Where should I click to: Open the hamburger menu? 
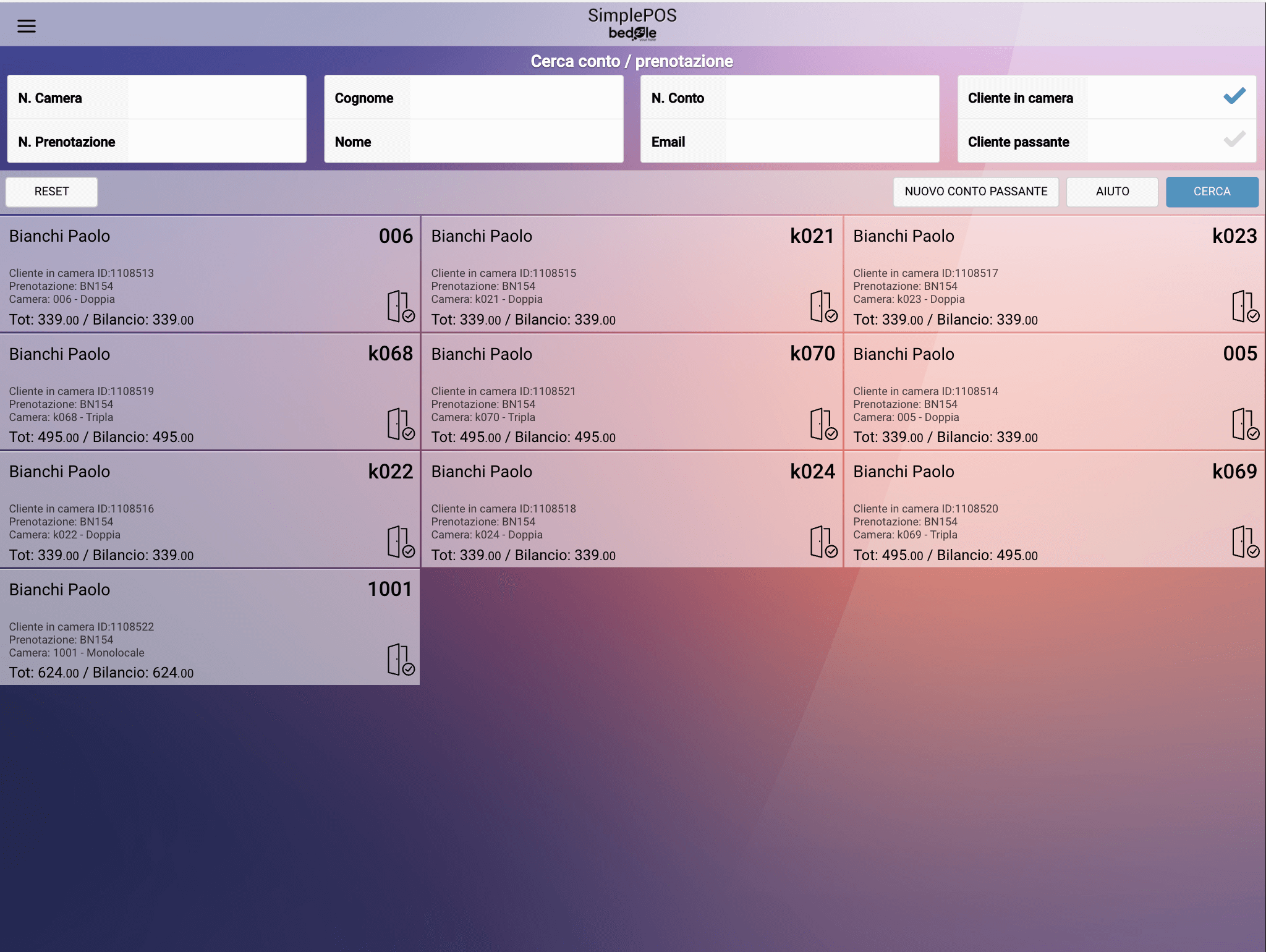point(26,26)
